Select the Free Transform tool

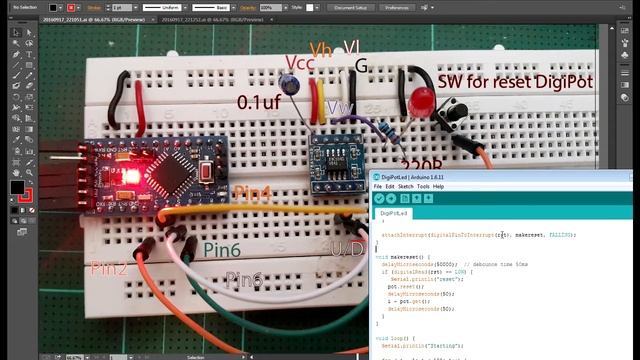[x=29, y=107]
